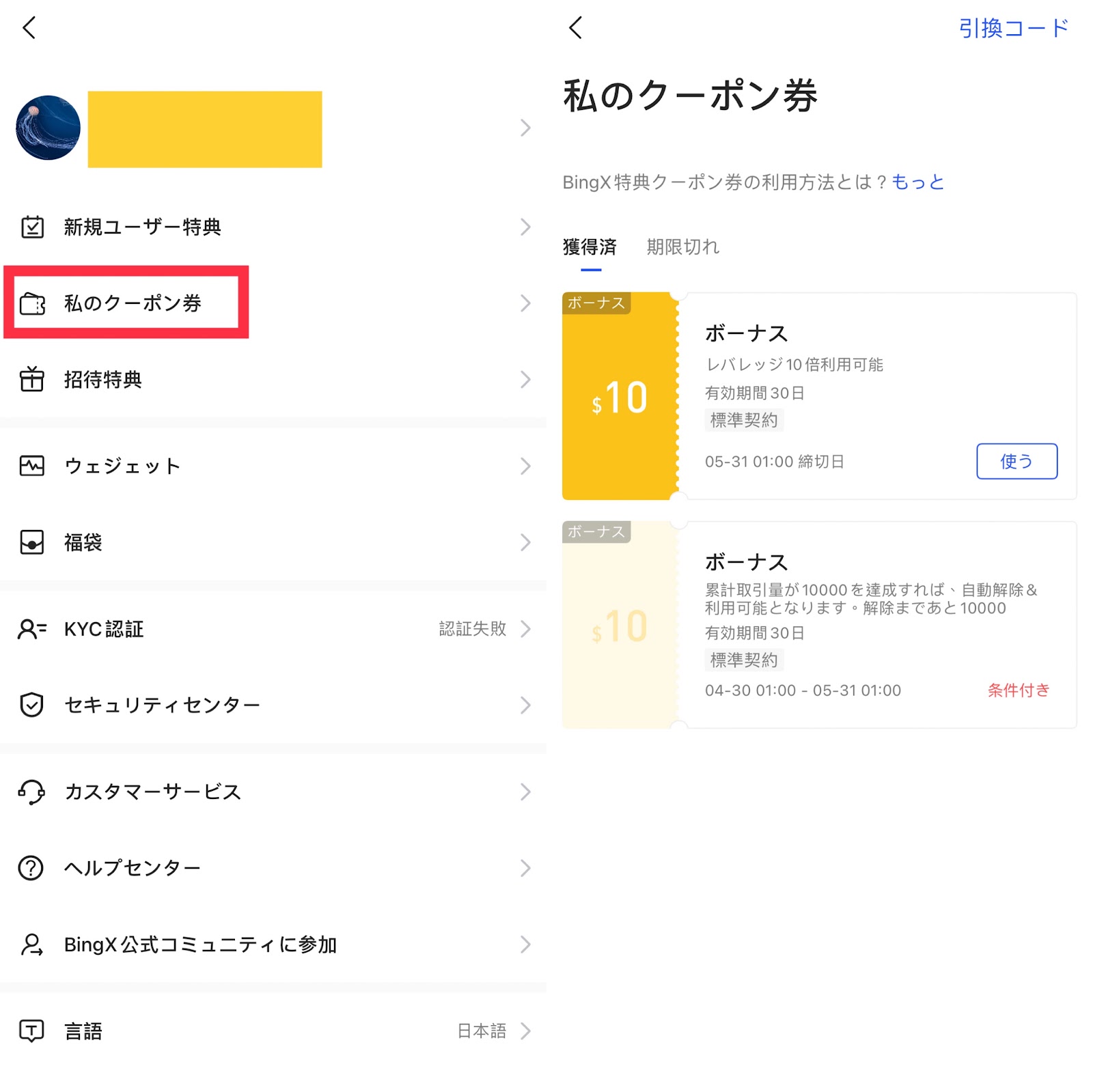1093x1092 pixels.
Task: Switch to the 期限切れ tab
Action: click(x=682, y=247)
